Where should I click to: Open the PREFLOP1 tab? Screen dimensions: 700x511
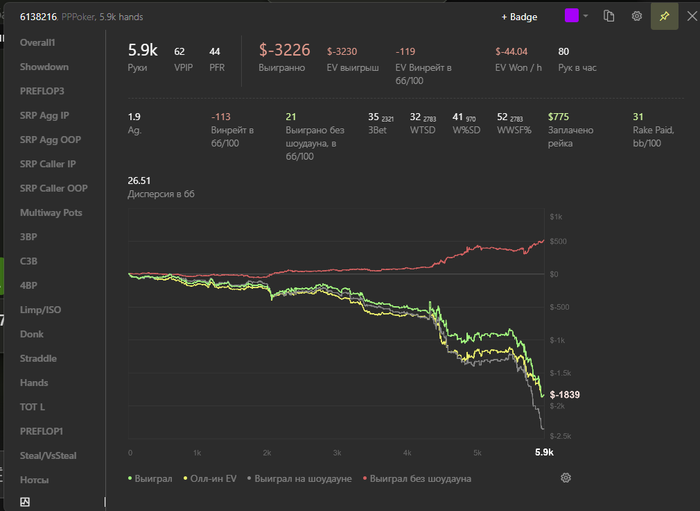pyautogui.click(x=41, y=432)
